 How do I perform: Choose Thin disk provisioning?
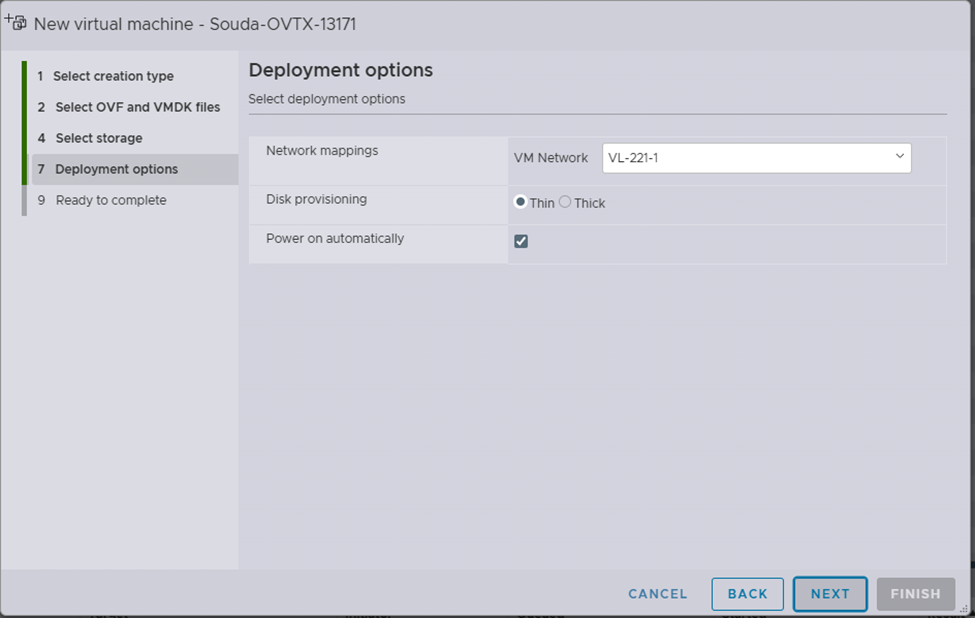tap(521, 202)
